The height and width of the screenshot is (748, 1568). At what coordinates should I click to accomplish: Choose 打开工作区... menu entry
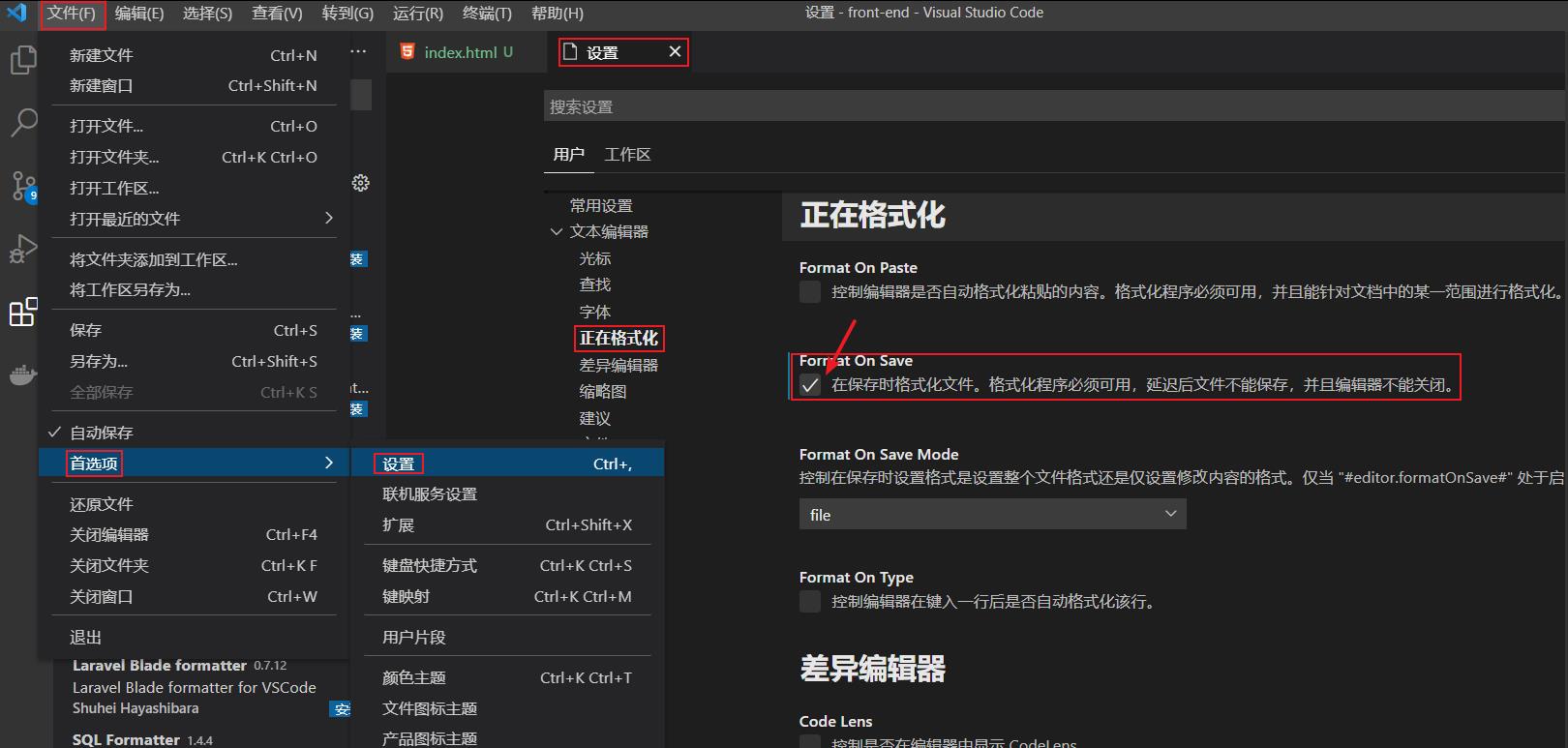click(194, 188)
